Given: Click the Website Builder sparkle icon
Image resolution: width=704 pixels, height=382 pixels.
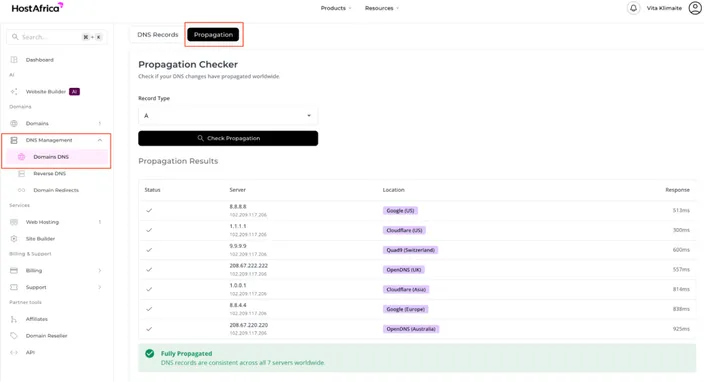Looking at the screenshot, I should (14, 92).
